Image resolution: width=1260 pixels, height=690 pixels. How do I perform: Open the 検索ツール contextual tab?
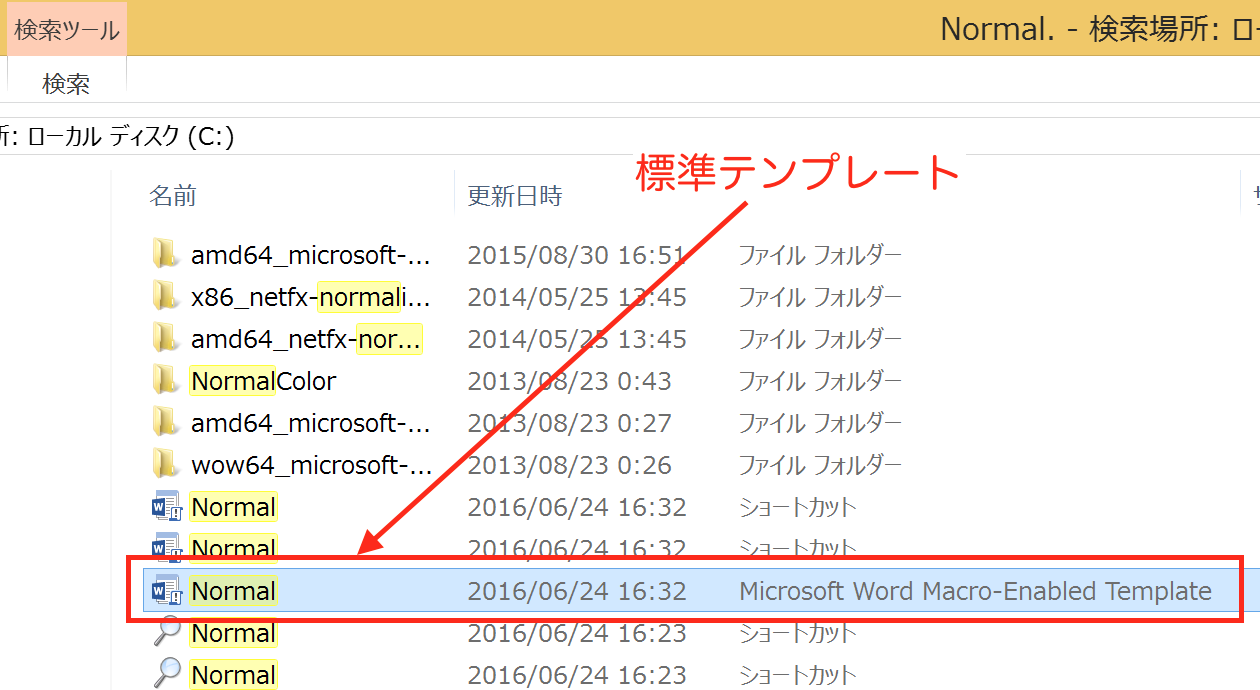point(67,29)
